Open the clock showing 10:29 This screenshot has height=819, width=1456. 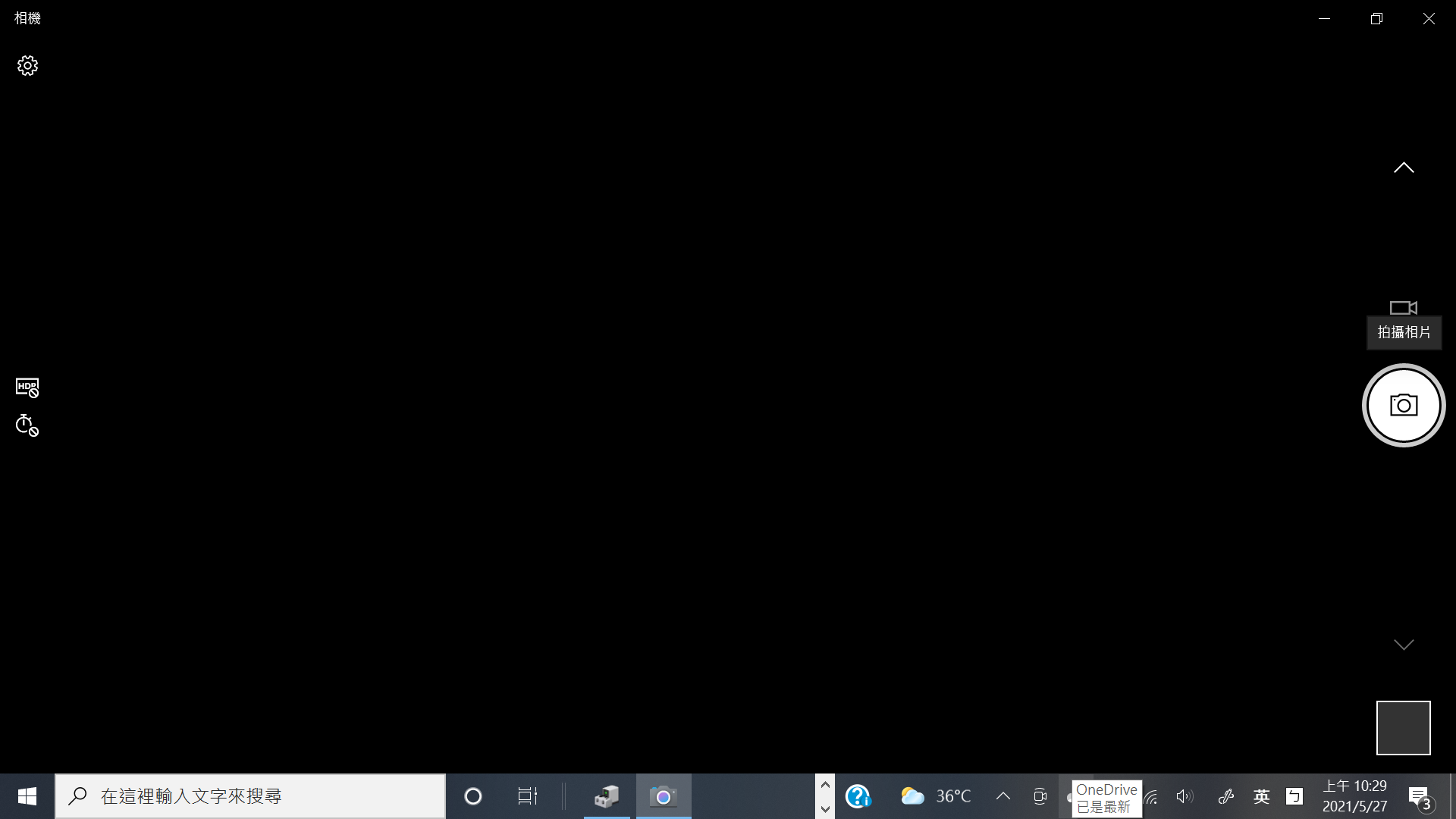(1354, 796)
